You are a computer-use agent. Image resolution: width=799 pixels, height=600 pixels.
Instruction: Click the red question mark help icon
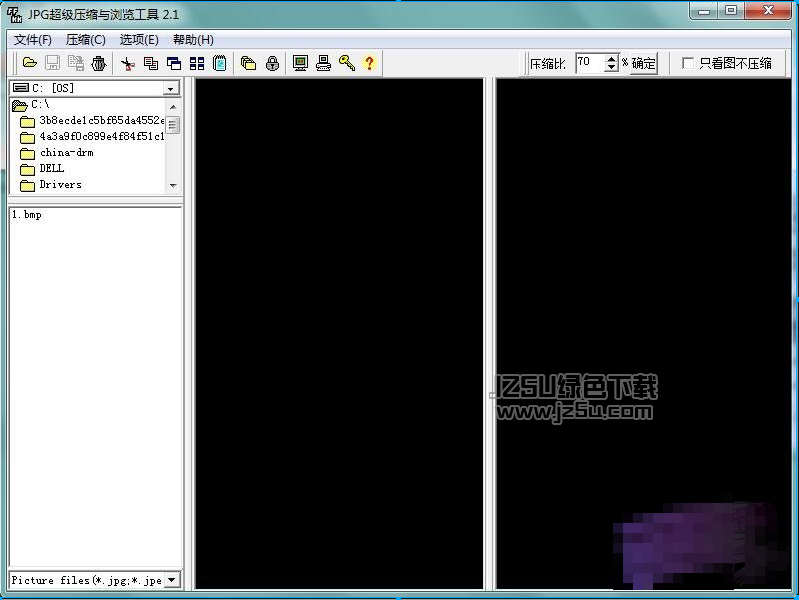(369, 63)
